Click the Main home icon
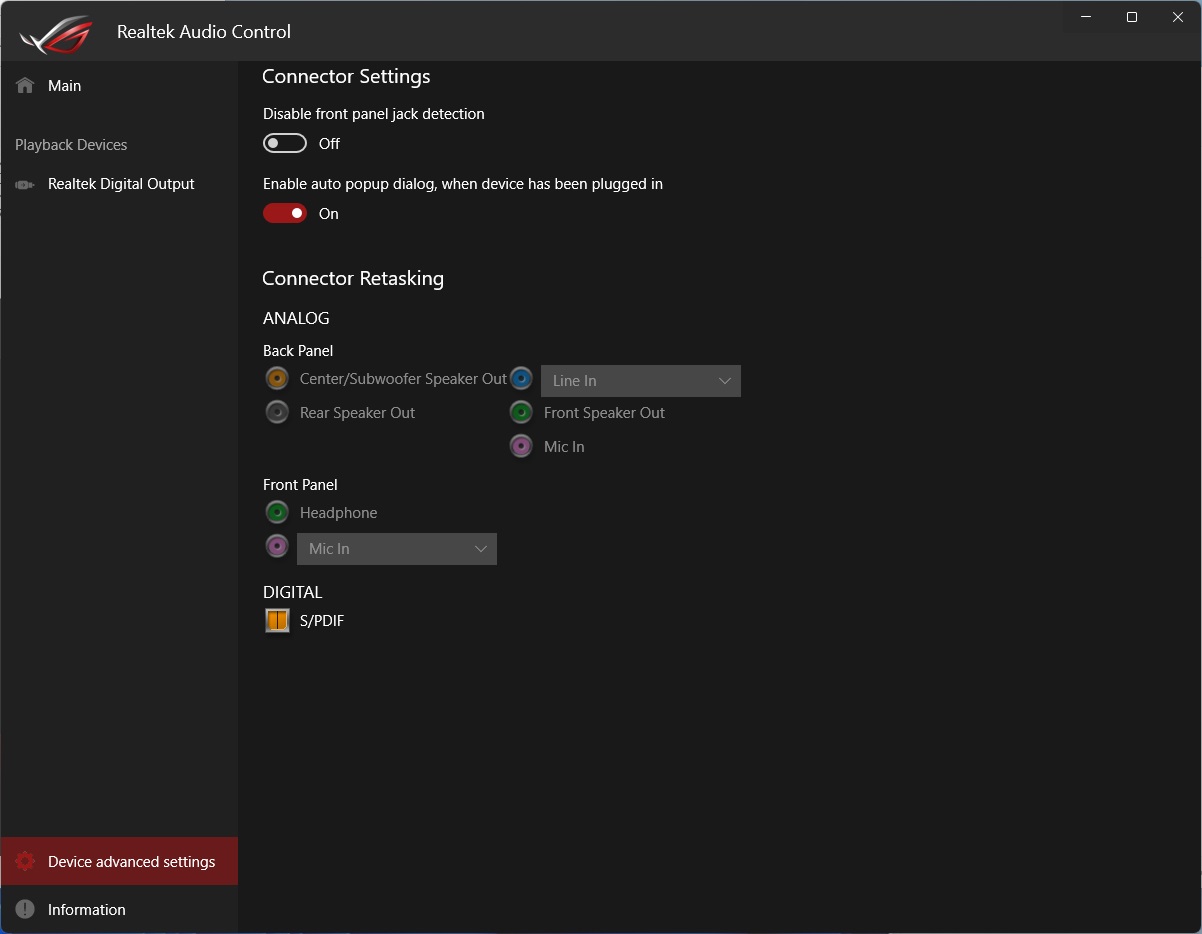The height and width of the screenshot is (934, 1202). point(25,86)
